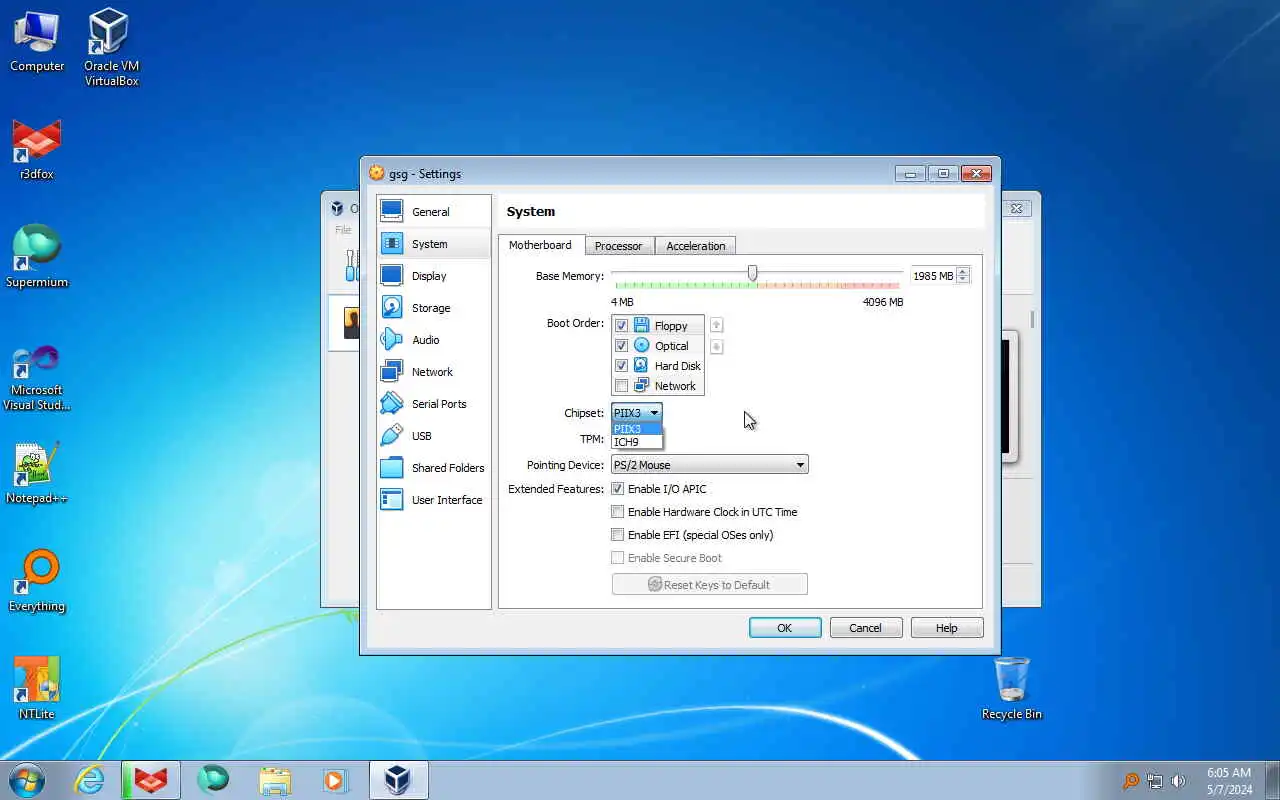Viewport: 1280px width, 800px height.
Task: Click the Optical disc icon in Boot Order
Action: (642, 345)
